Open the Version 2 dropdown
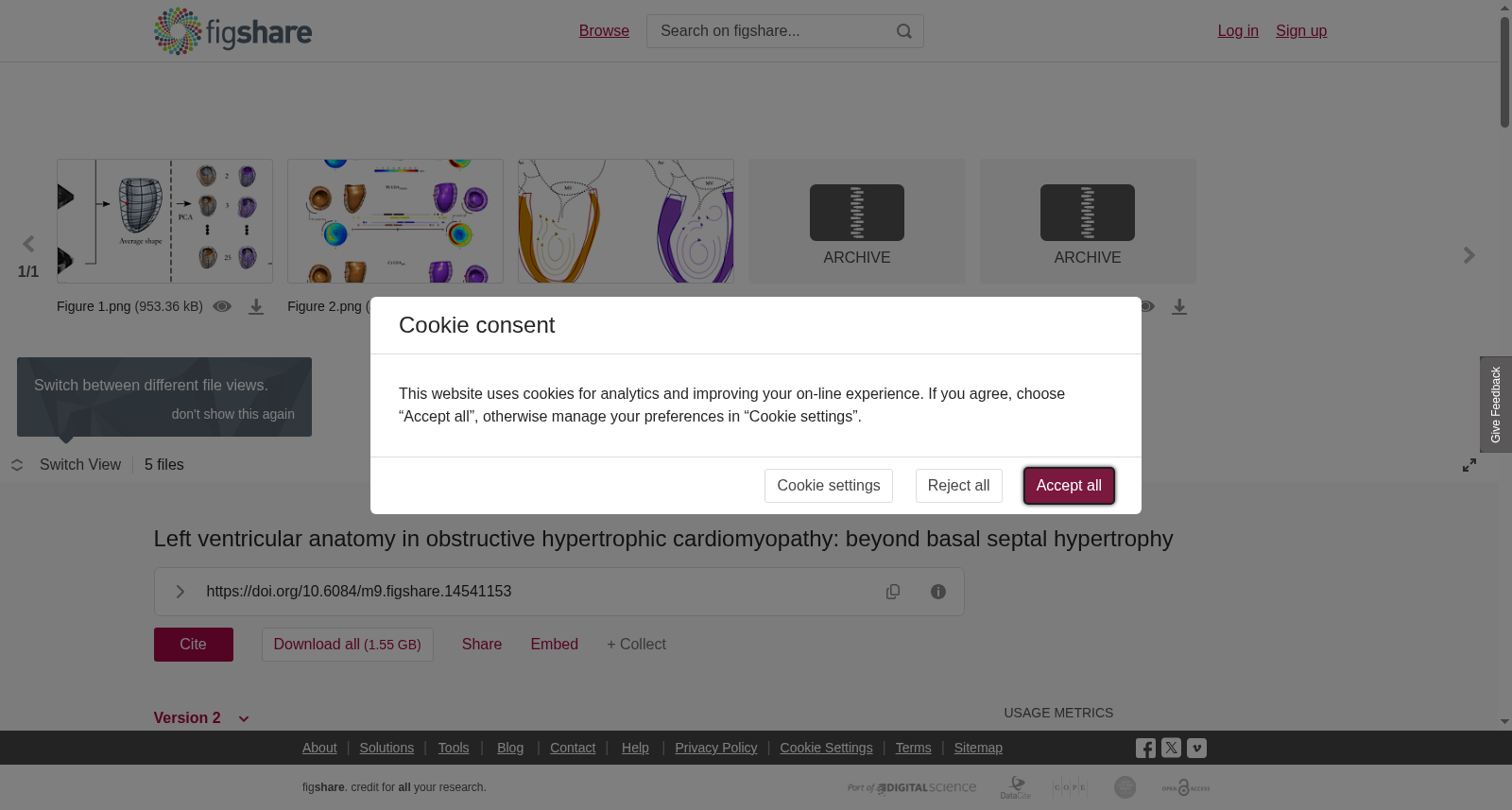The width and height of the screenshot is (1512, 810). pyautogui.click(x=201, y=718)
